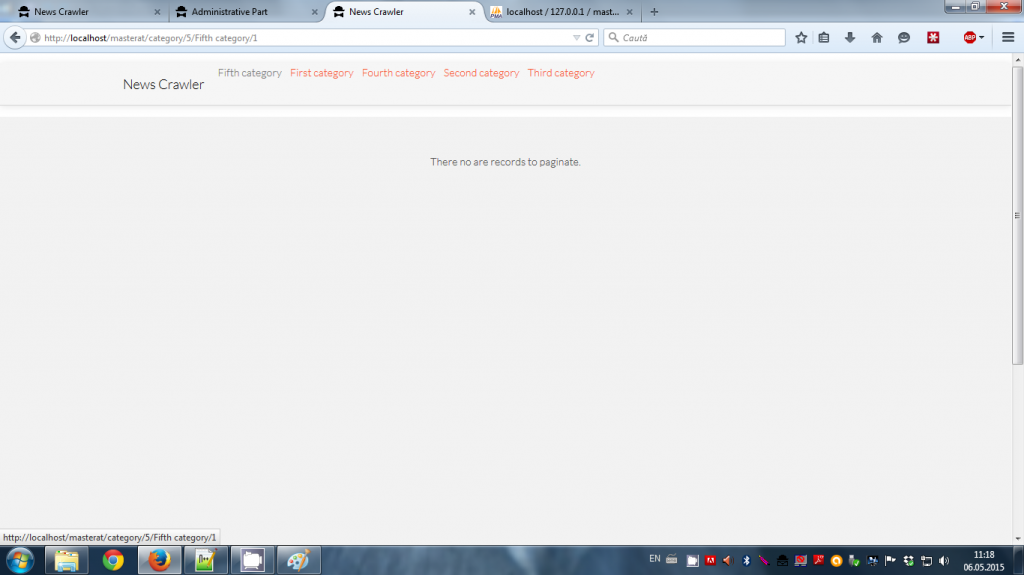Click the speaker volume tray icon
Image resolution: width=1024 pixels, height=575 pixels.
(944, 561)
